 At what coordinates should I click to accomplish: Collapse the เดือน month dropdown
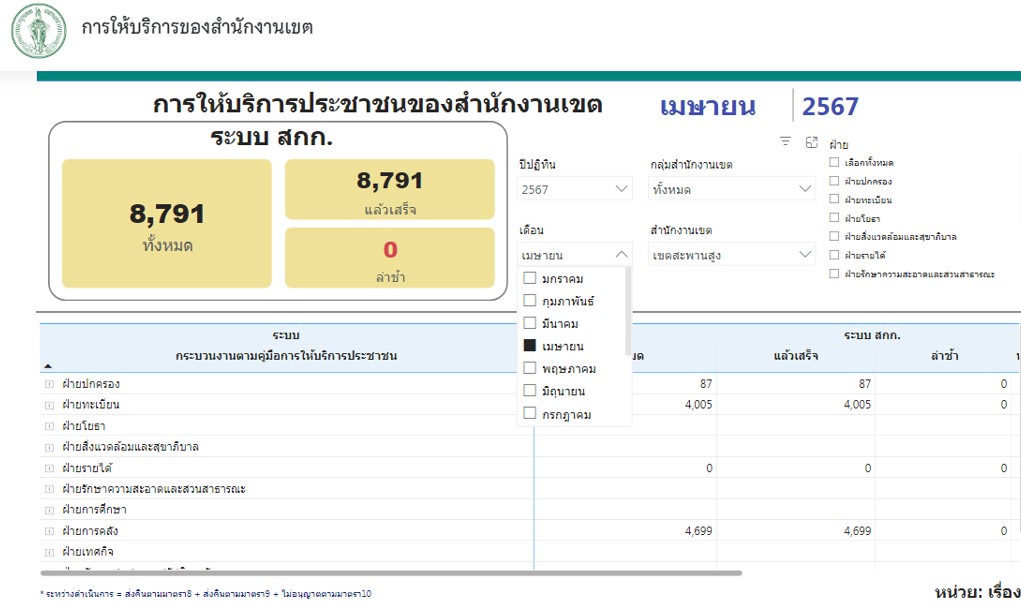coord(621,255)
